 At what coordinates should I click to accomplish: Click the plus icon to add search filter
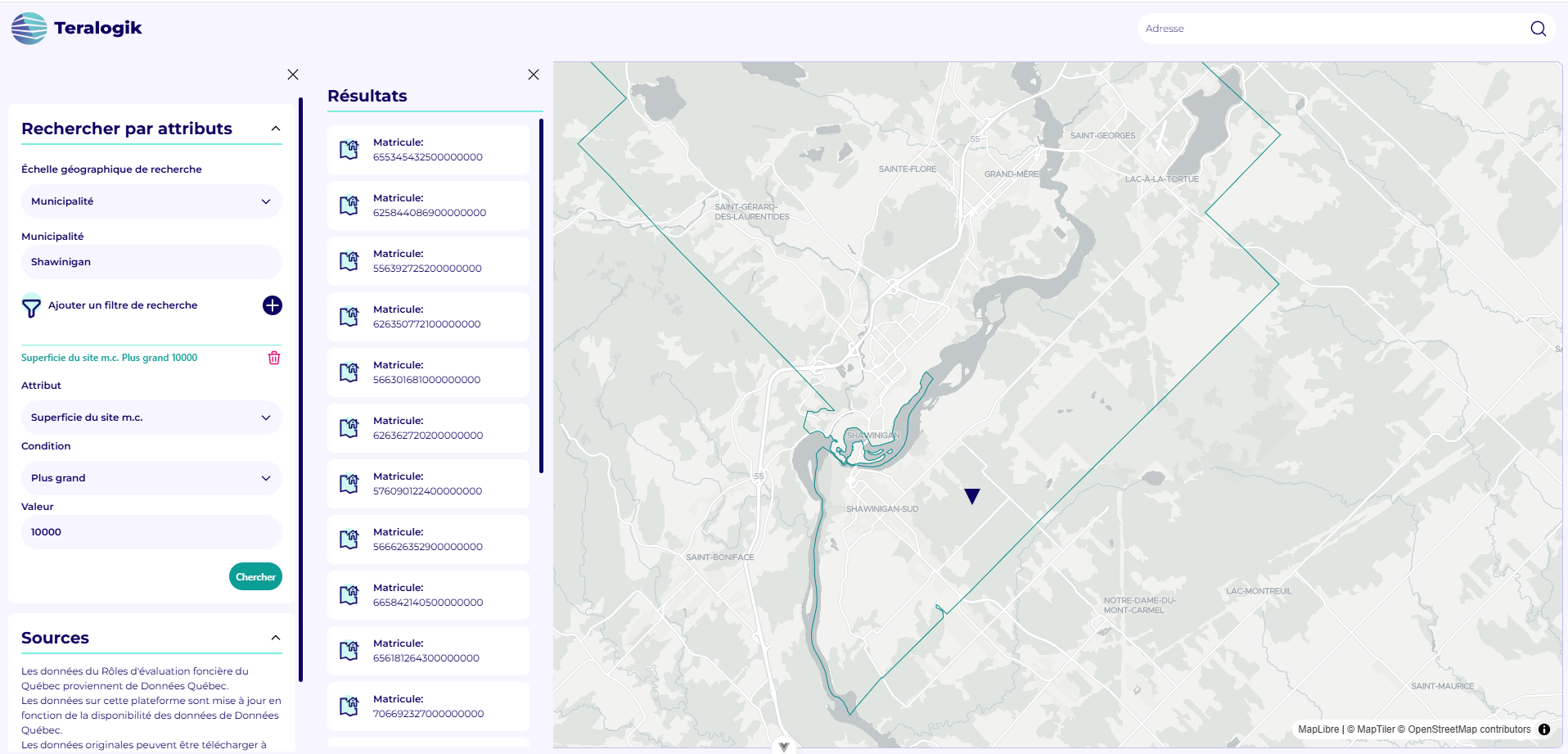coord(273,305)
